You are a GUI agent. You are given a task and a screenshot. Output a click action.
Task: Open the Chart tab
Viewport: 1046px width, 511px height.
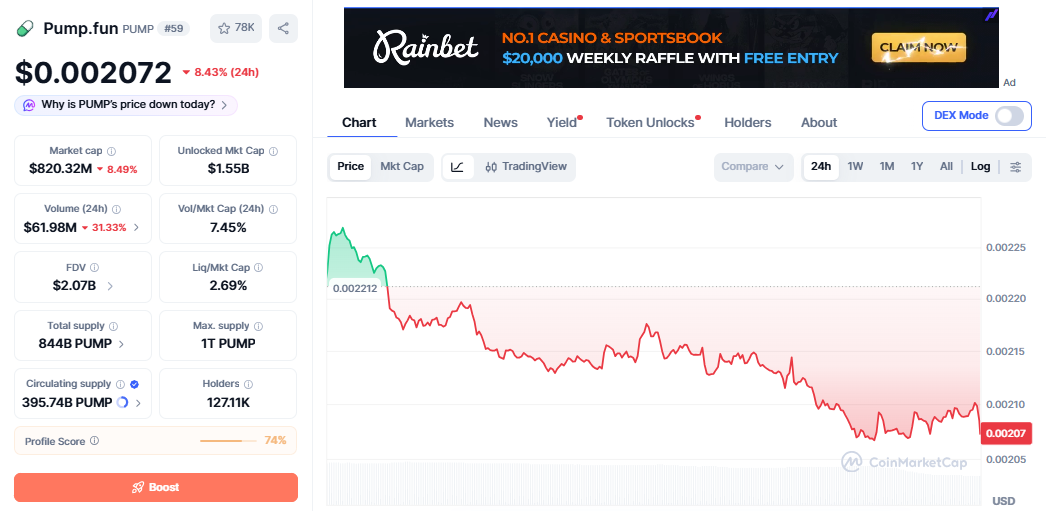tap(359, 123)
